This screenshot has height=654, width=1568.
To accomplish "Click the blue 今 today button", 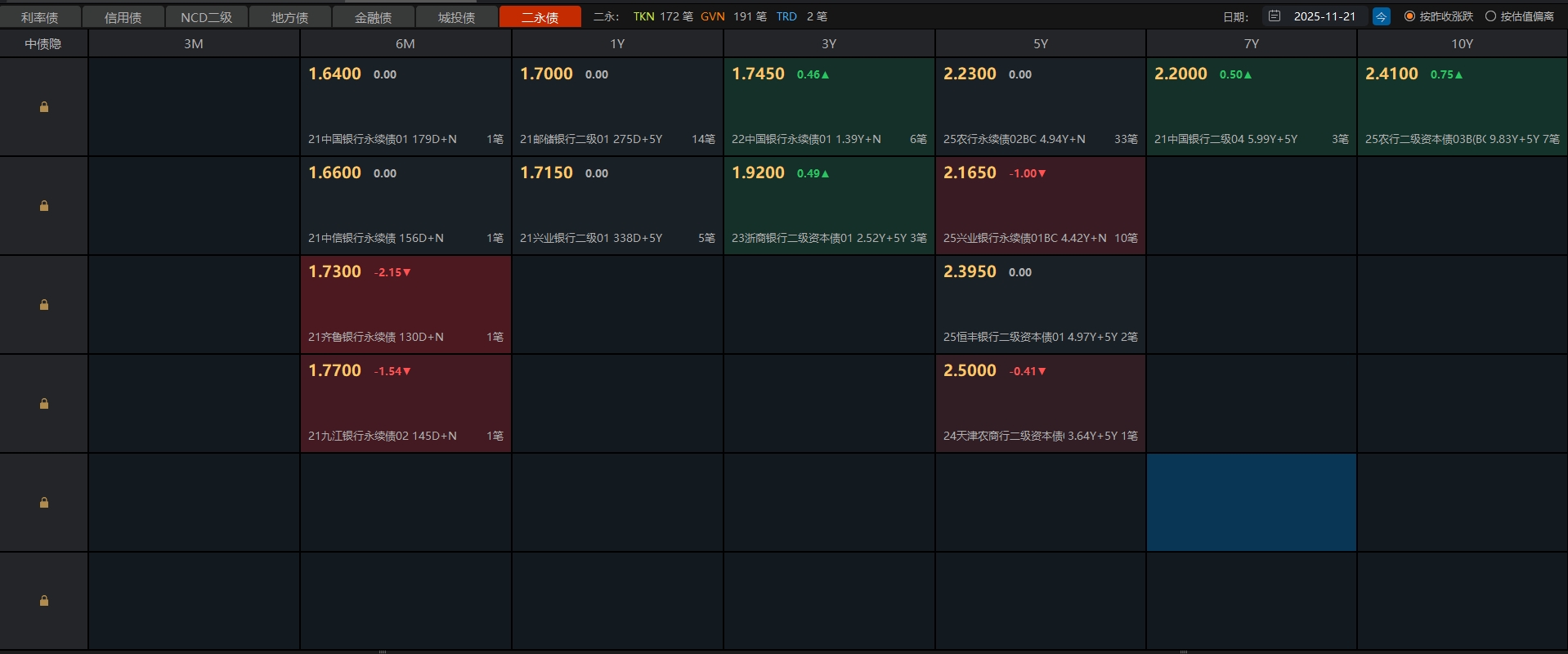I will [x=1381, y=16].
